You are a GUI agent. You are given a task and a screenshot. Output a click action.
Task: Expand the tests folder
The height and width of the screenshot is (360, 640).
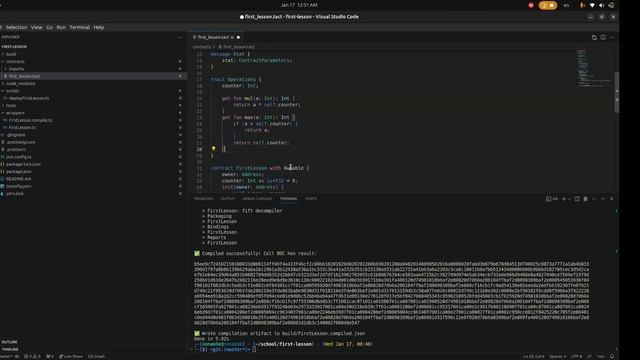pyautogui.click(x=11, y=106)
